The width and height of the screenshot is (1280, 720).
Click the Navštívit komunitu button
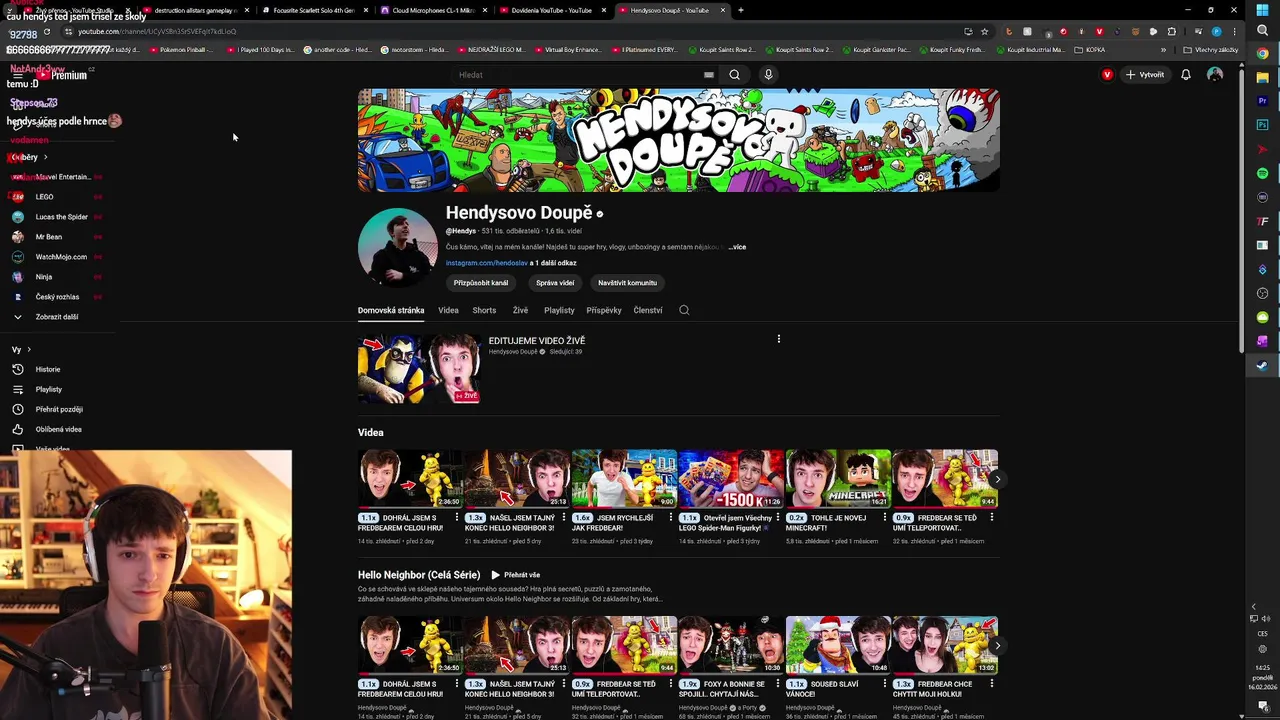[x=627, y=283]
